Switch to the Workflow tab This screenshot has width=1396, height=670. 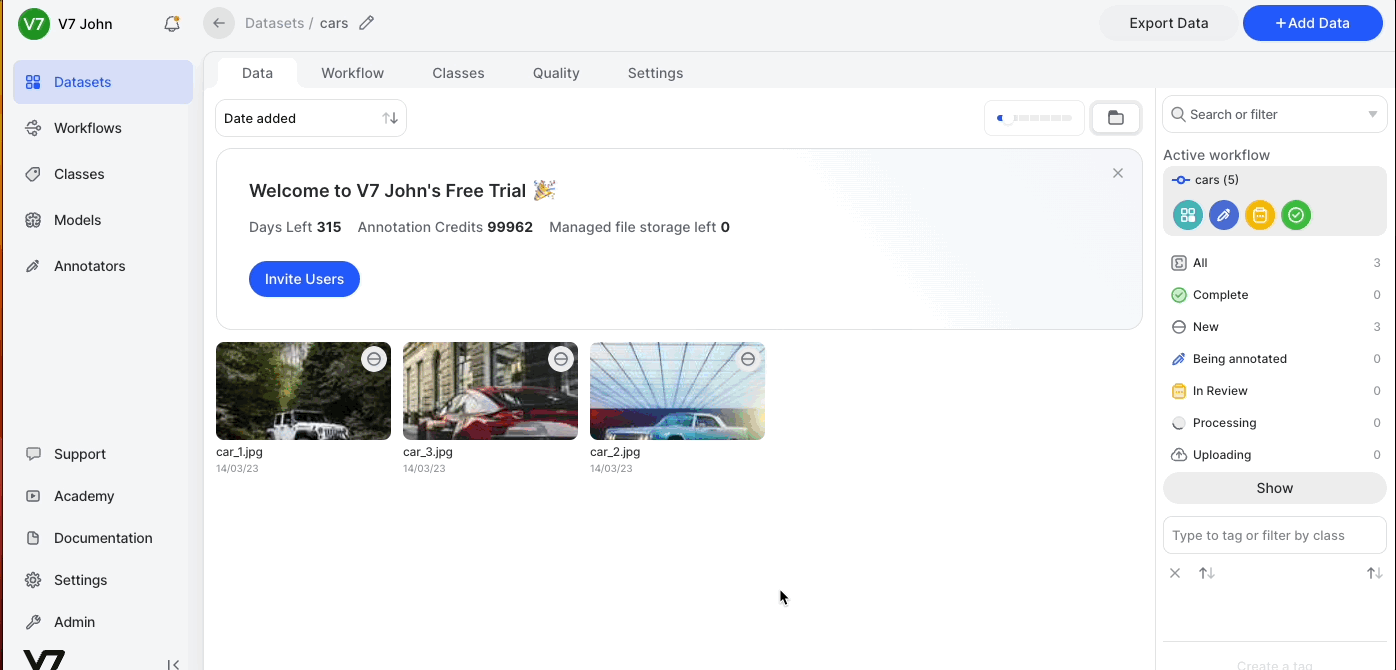pyautogui.click(x=353, y=73)
